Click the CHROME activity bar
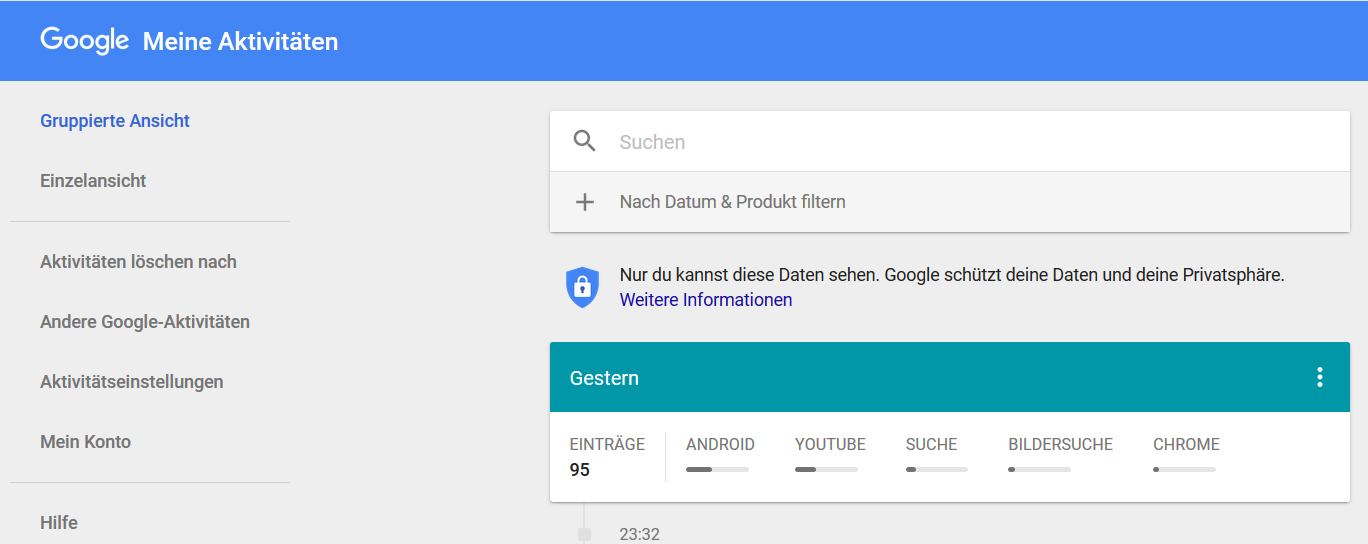 click(1184, 469)
